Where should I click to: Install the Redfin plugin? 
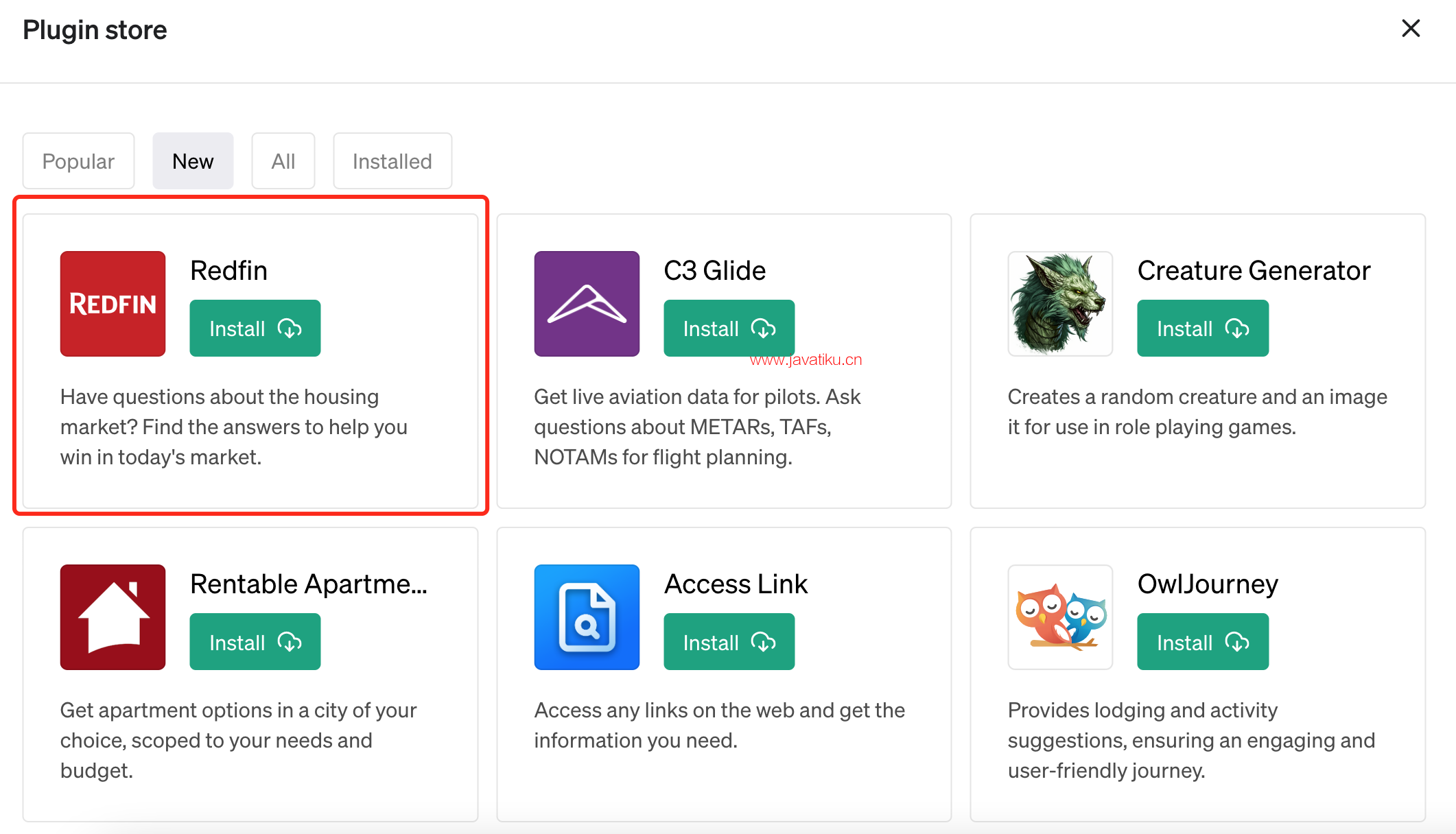(255, 328)
